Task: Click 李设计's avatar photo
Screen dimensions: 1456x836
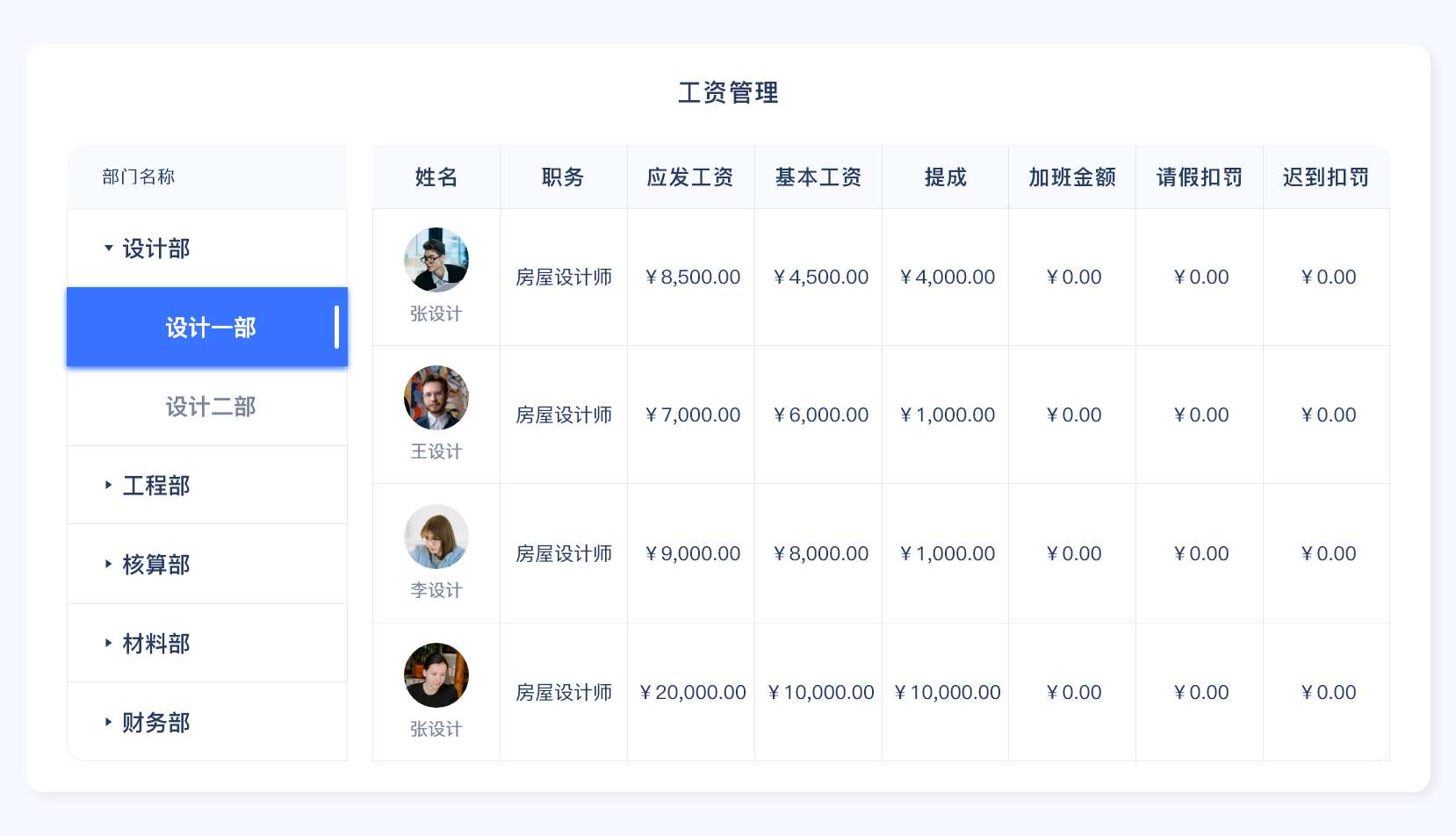Action: 436,537
